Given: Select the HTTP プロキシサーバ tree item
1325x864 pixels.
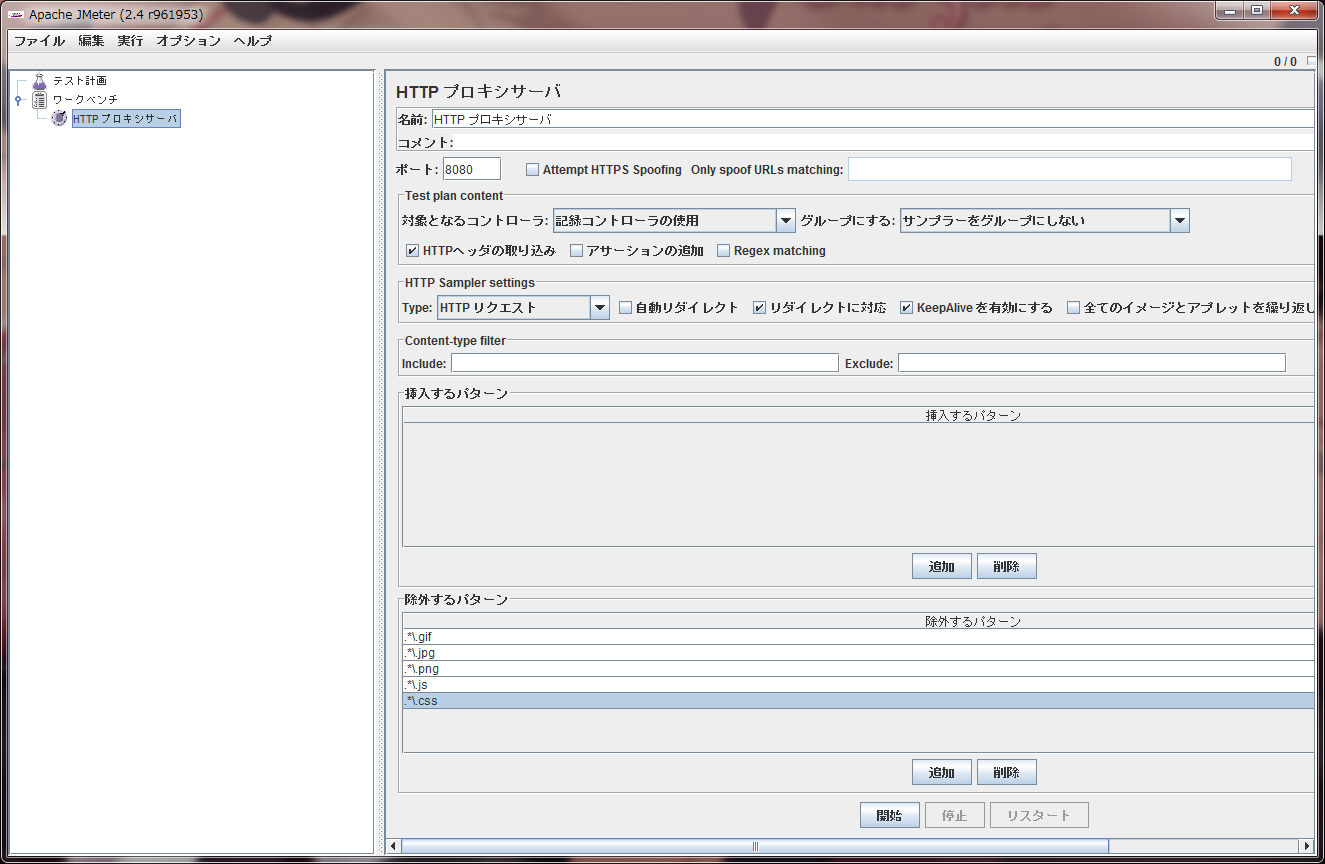Looking at the screenshot, I should click(126, 119).
